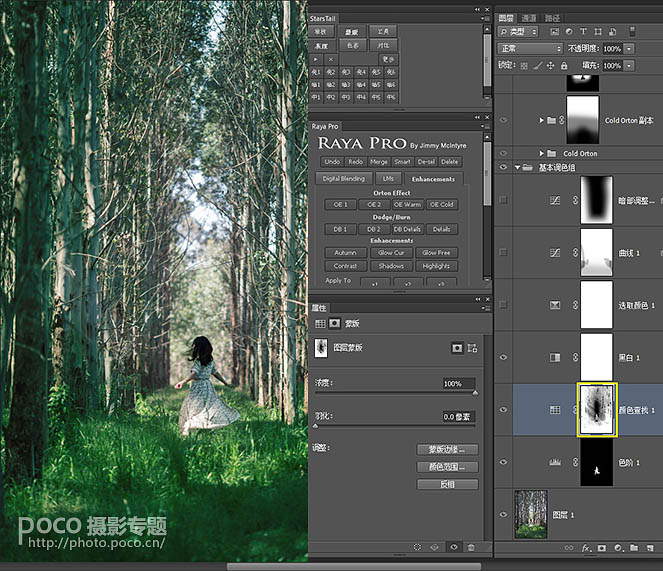Click the mask icon in the Properties header
This screenshot has height=571, width=663.
(x=334, y=324)
